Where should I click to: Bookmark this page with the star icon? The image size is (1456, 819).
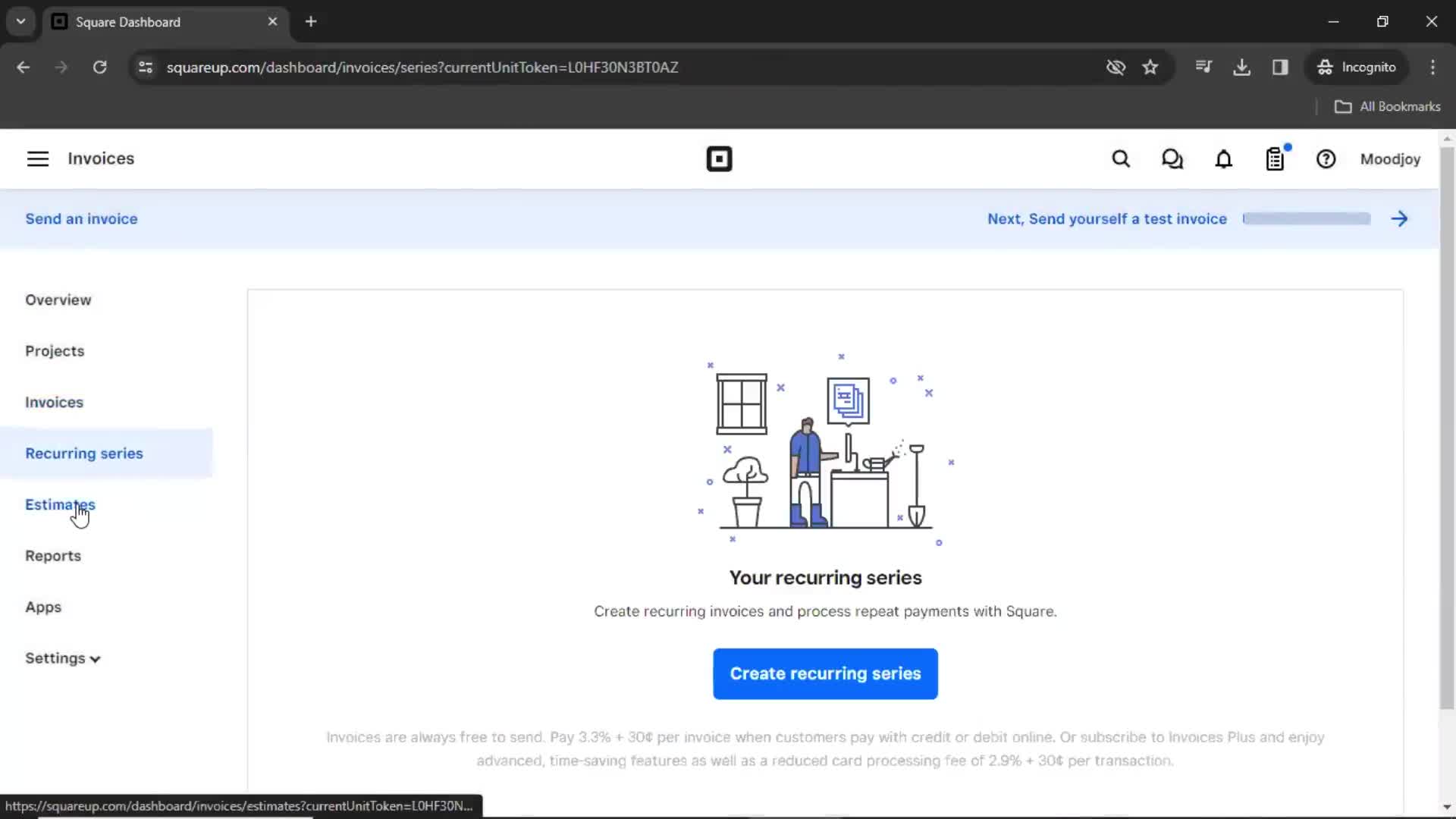(x=1150, y=67)
